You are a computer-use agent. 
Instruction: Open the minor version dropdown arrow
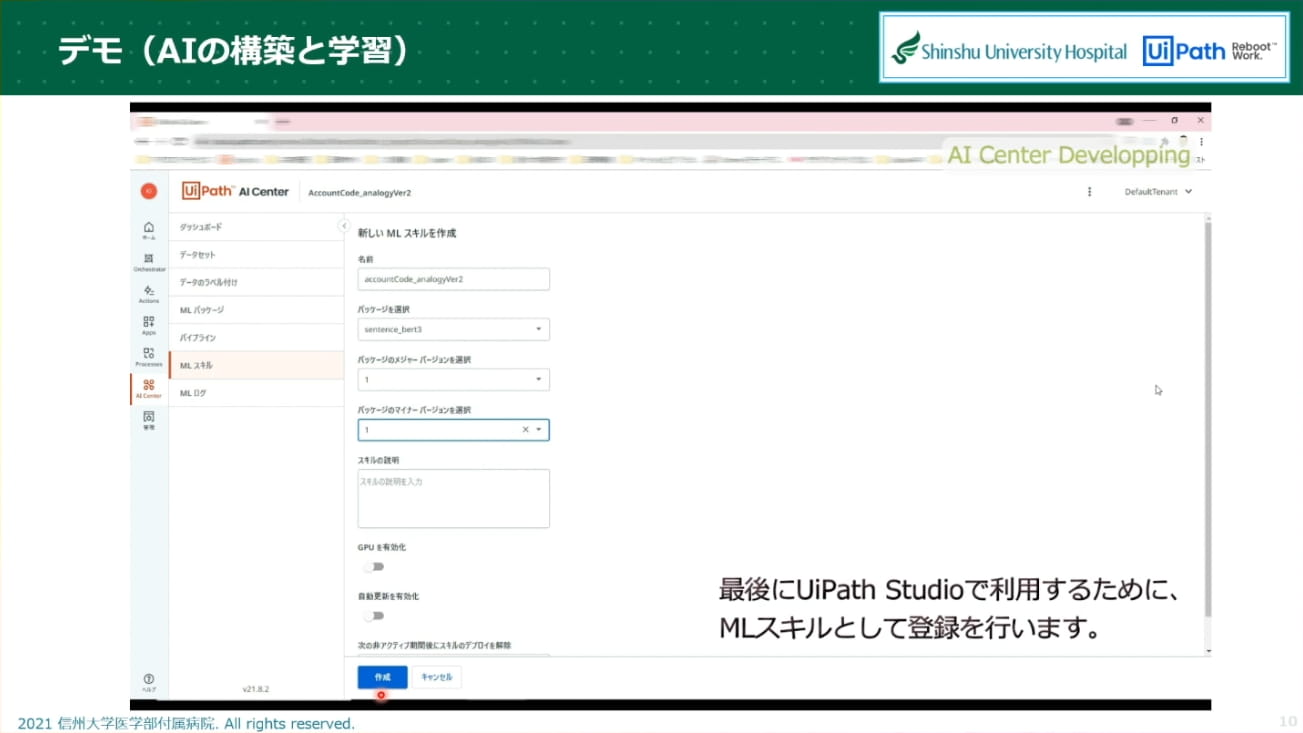539,430
